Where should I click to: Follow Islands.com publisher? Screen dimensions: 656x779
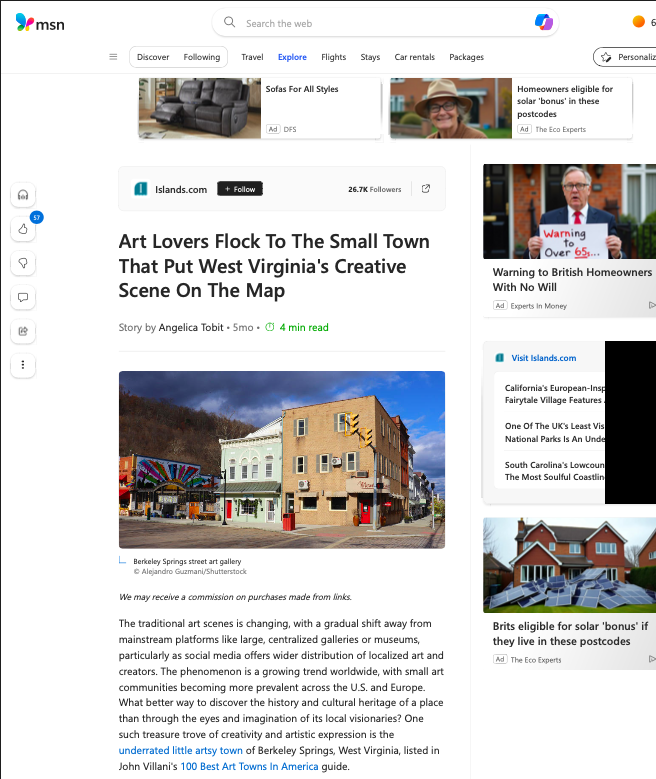pos(240,189)
